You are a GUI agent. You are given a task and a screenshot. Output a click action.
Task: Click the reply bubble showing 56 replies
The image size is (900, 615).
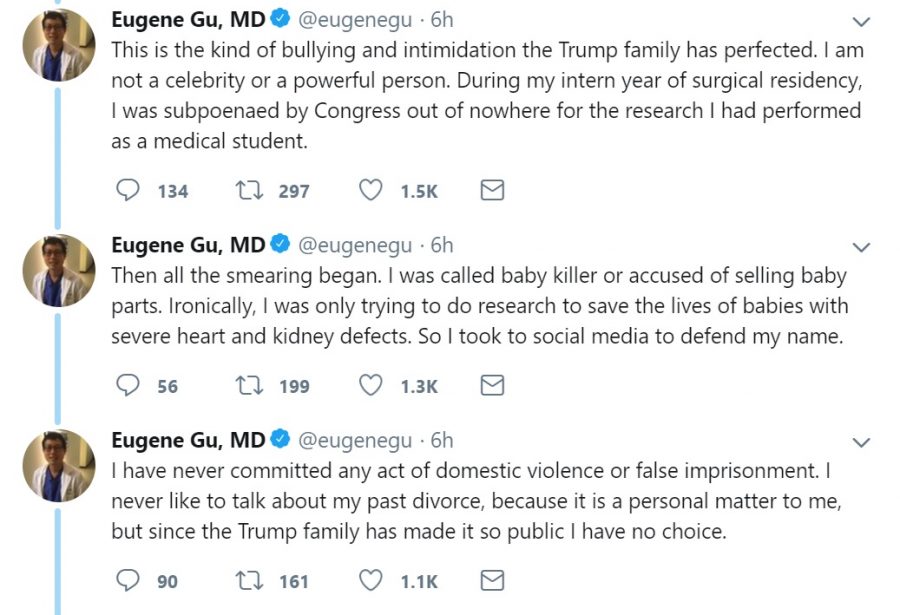pos(127,384)
